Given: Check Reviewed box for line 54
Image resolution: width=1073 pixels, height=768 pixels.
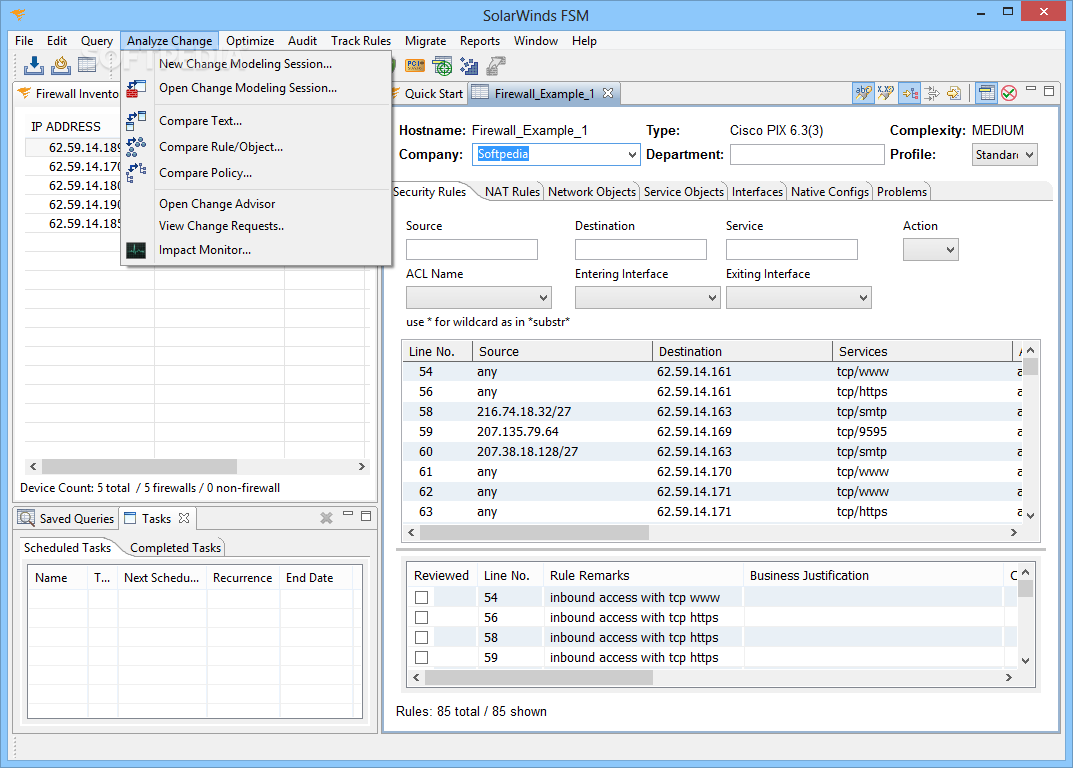Looking at the screenshot, I should click(x=422, y=598).
